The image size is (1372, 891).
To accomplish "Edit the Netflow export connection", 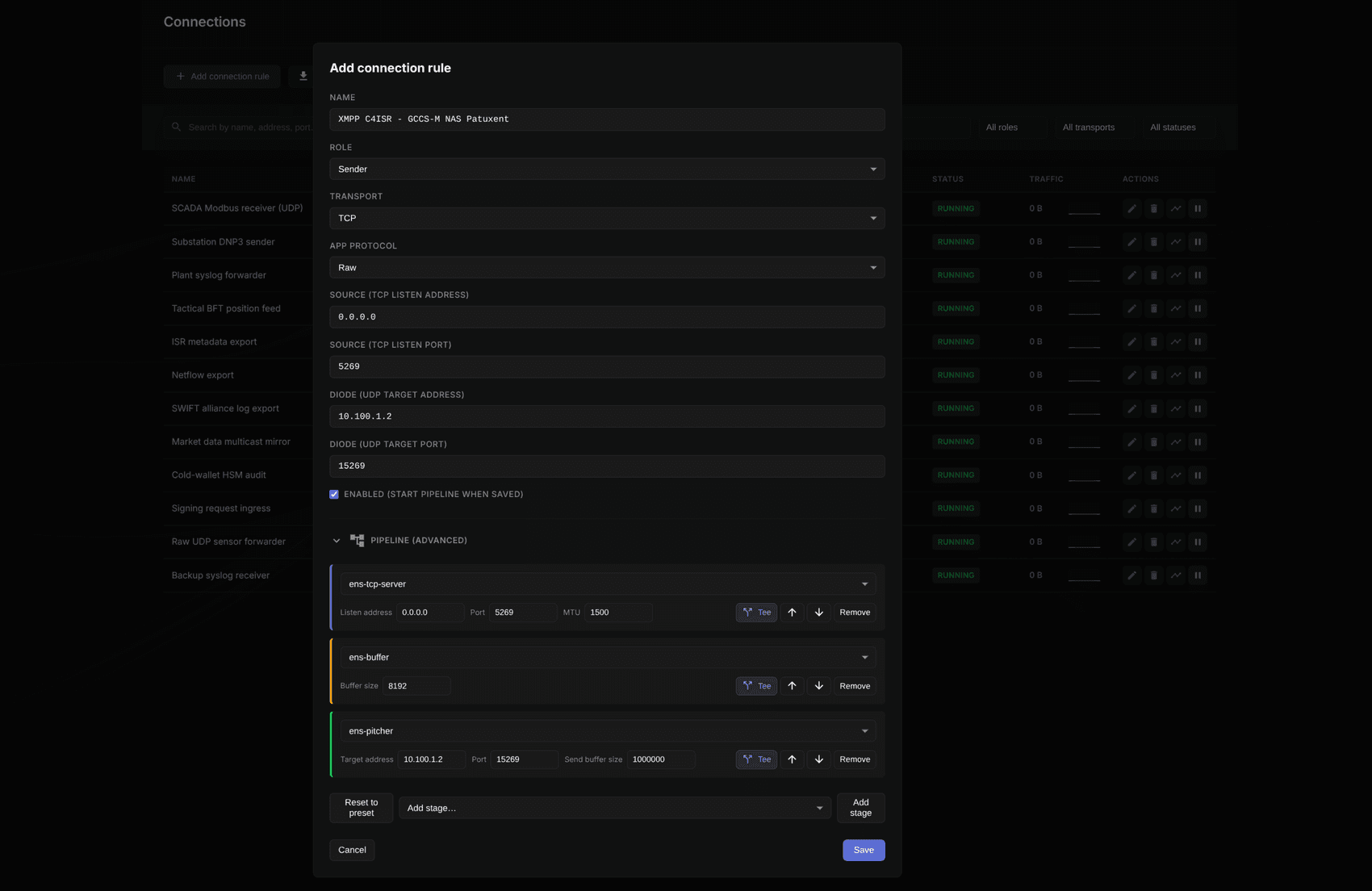I will 1131,375.
